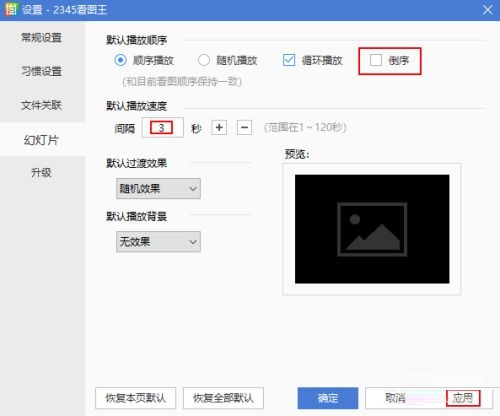Click the 默认过渡效果 section heading
This screenshot has height=416, width=500.
137,163
